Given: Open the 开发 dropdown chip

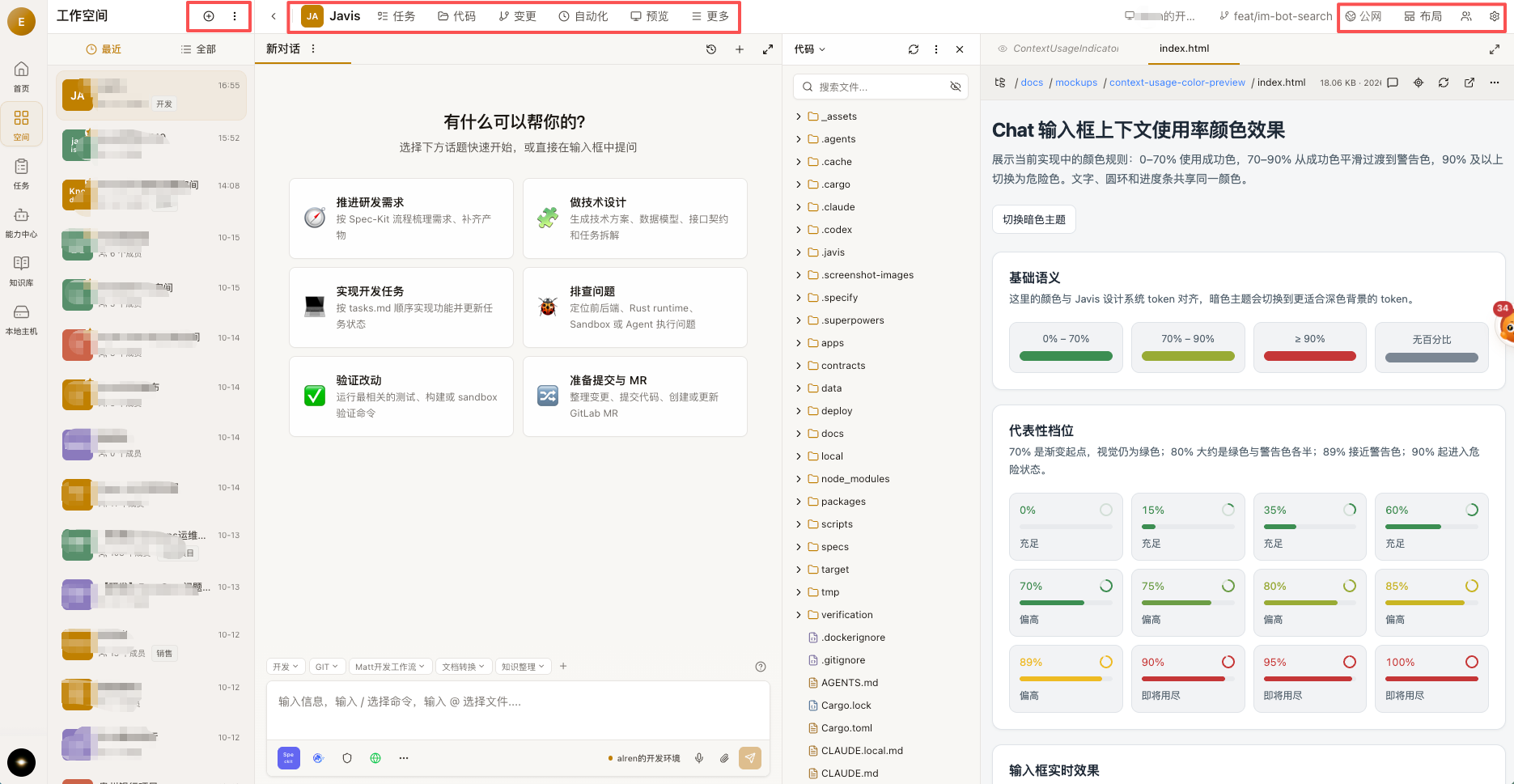Looking at the screenshot, I should [286, 667].
